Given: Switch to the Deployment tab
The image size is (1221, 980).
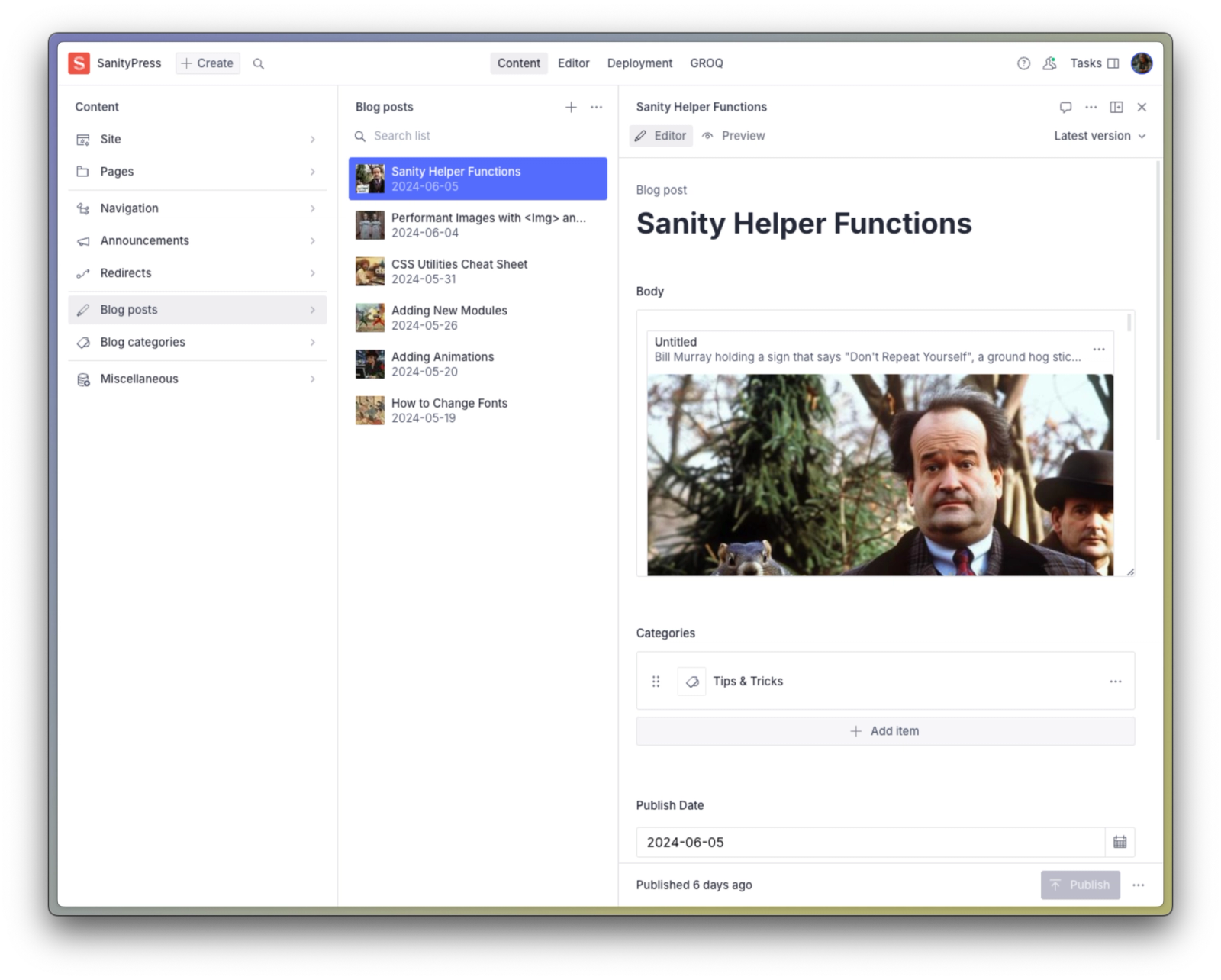Looking at the screenshot, I should point(639,63).
